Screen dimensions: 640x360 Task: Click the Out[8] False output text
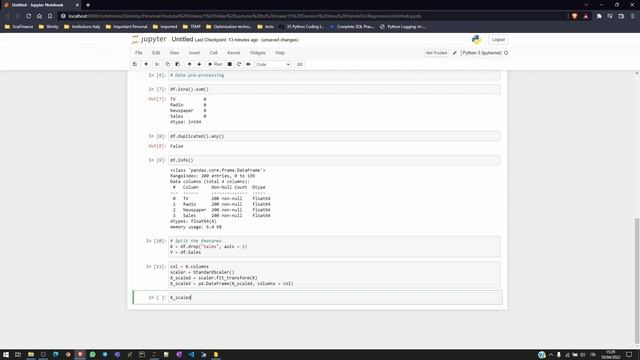(x=176, y=146)
